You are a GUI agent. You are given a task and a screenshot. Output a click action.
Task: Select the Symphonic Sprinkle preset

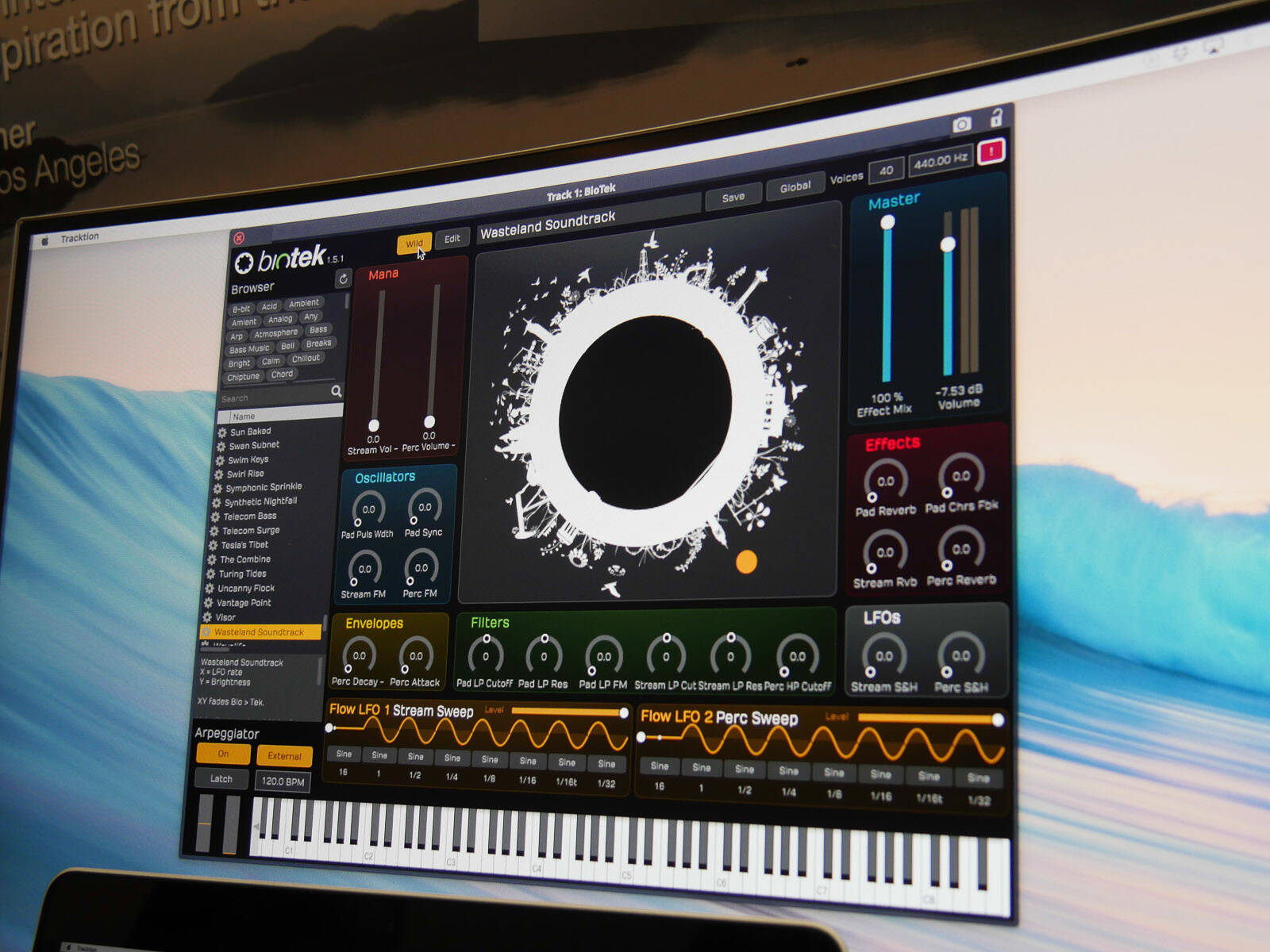(264, 487)
